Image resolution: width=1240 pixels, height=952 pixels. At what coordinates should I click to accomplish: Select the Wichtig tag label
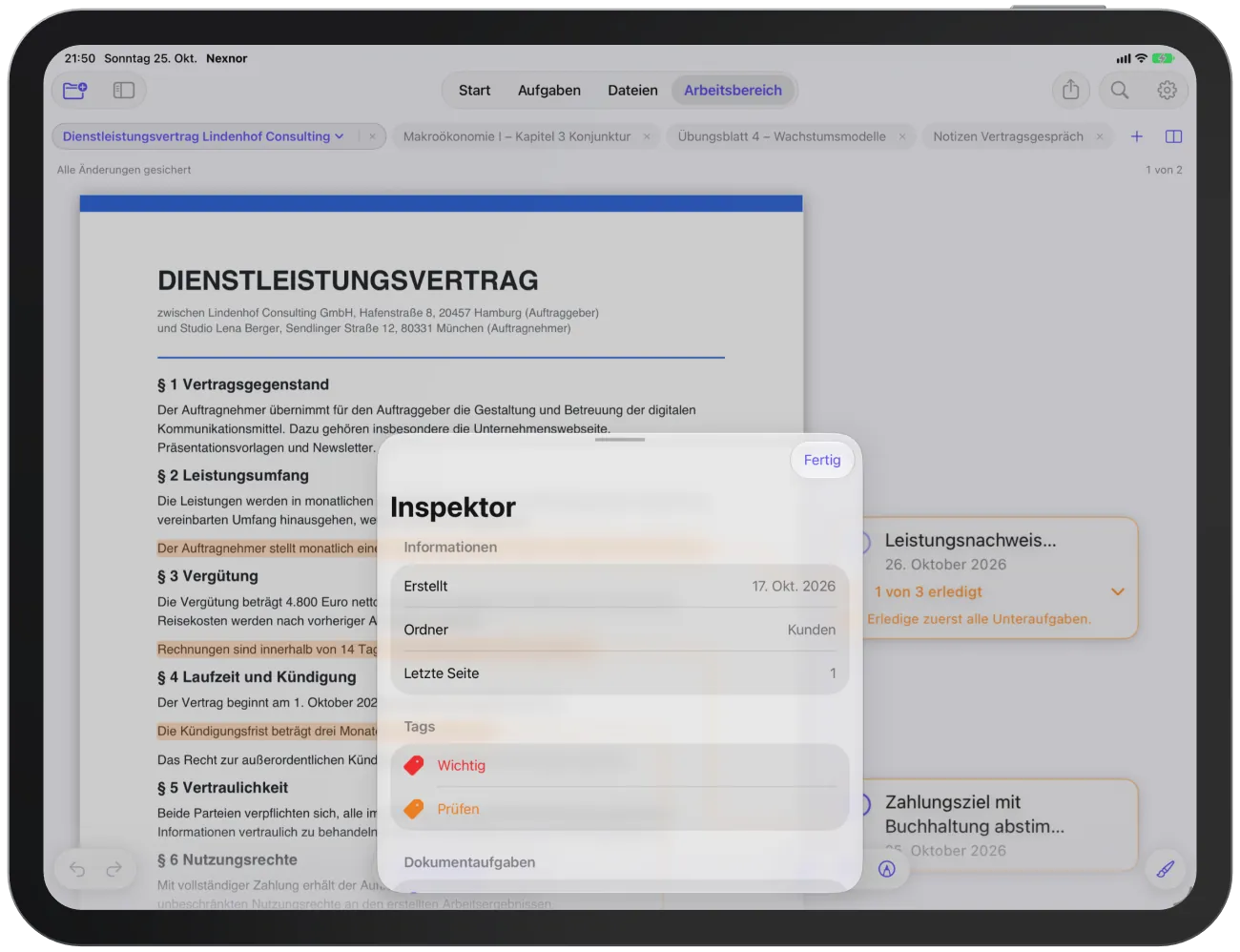point(462,765)
